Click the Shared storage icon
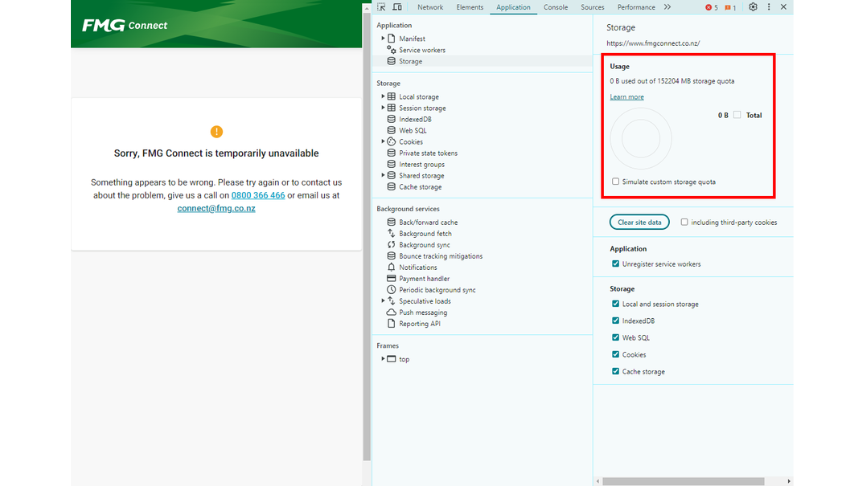 pos(391,175)
